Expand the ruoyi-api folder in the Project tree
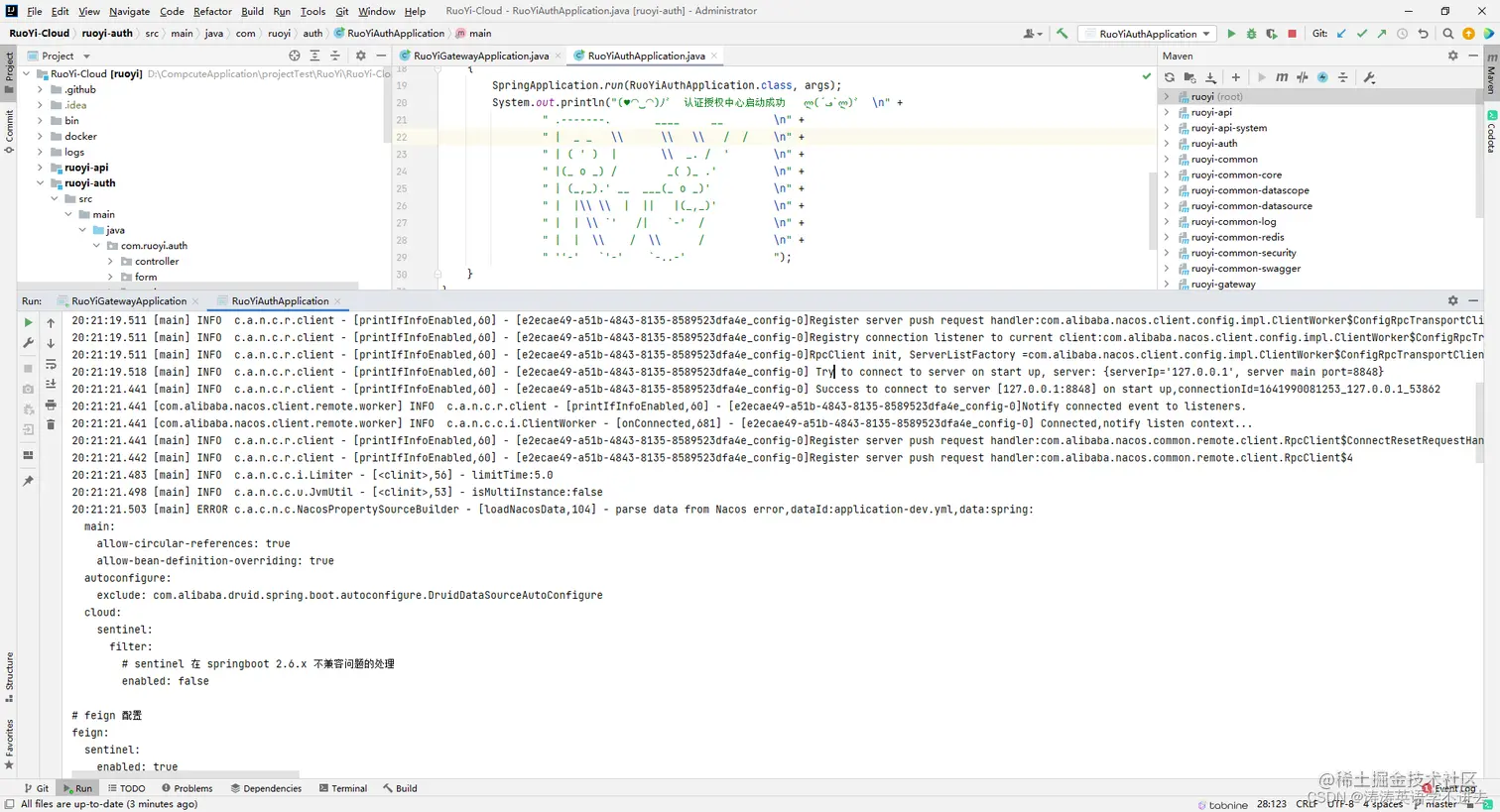This screenshot has height=812, width=1500. [x=41, y=168]
